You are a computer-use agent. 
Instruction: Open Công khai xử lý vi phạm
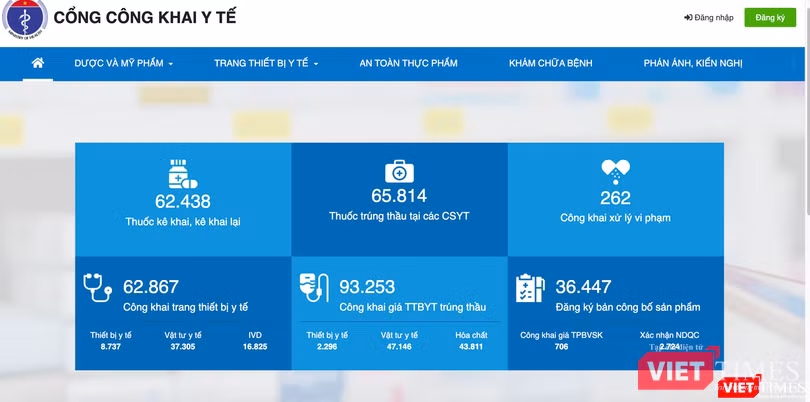coord(616,218)
